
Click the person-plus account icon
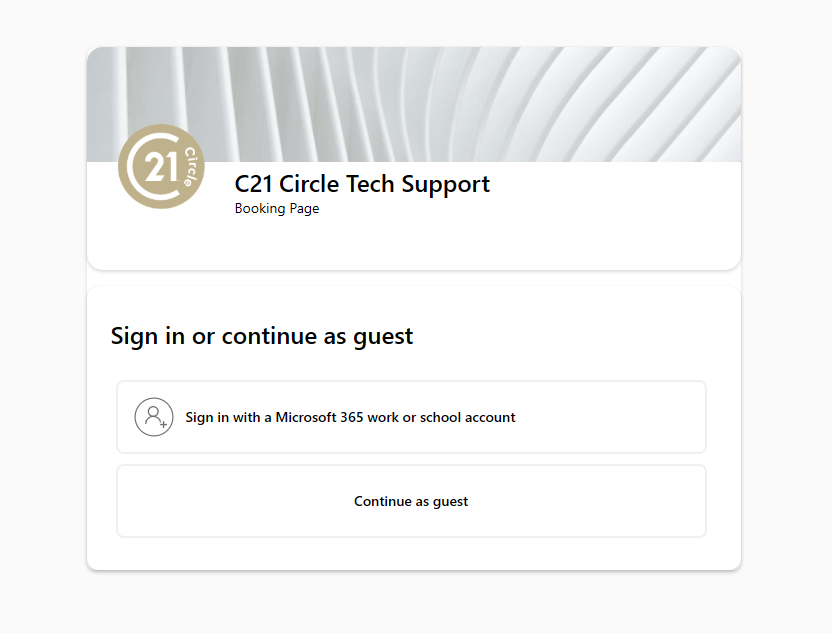pyautogui.click(x=154, y=417)
